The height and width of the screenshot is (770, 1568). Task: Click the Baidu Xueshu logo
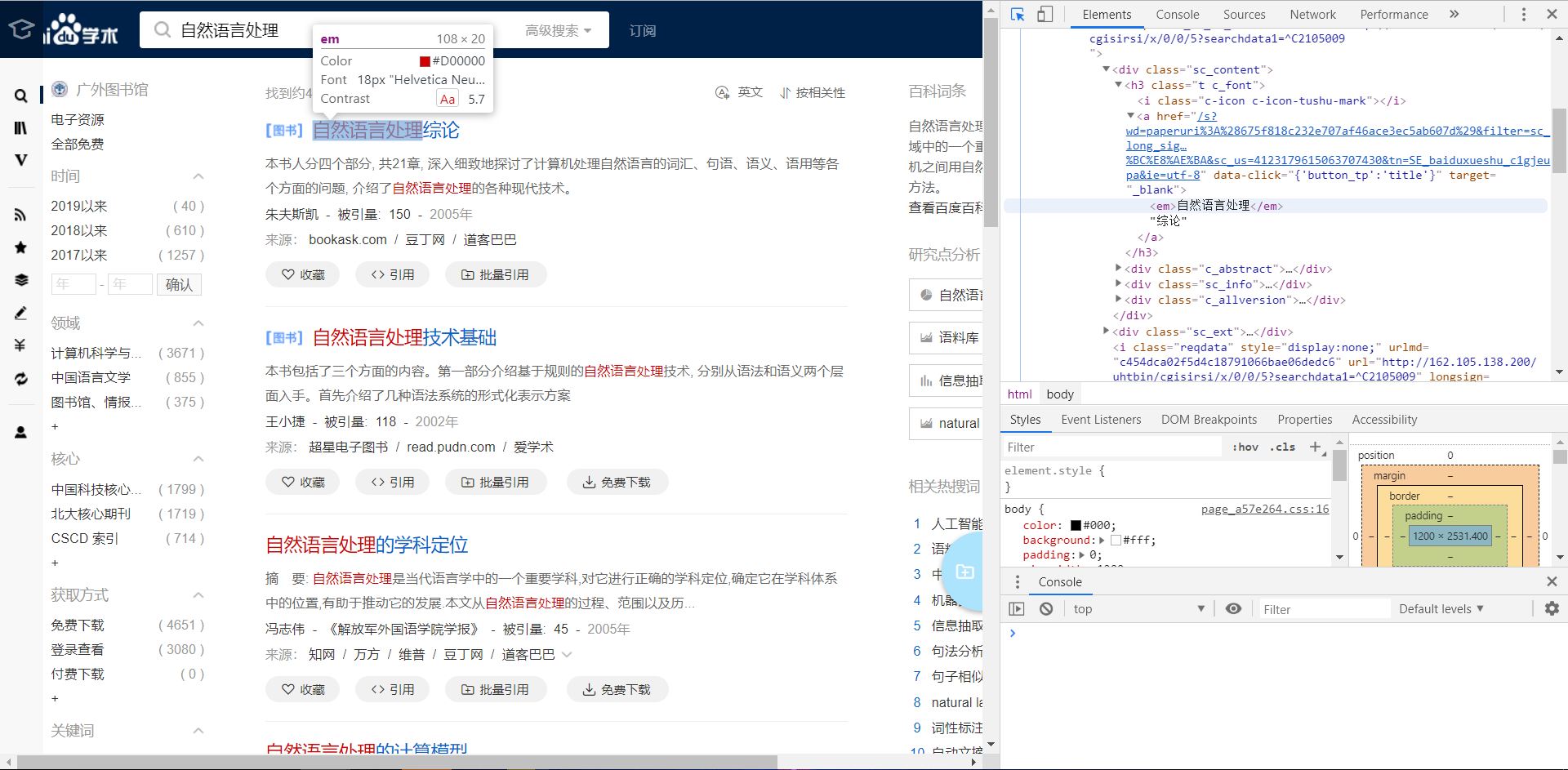tap(82, 29)
